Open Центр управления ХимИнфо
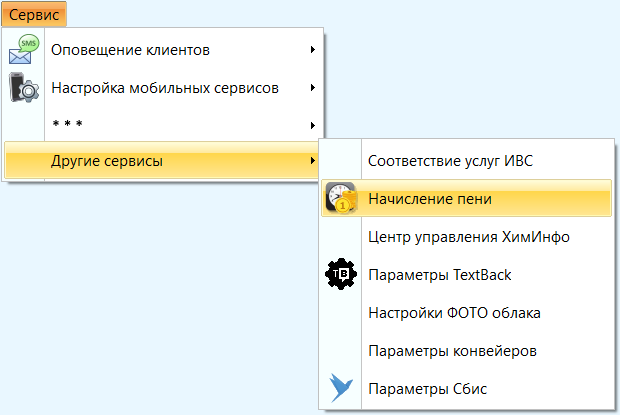Viewport: 620px width, 415px height. click(x=467, y=237)
